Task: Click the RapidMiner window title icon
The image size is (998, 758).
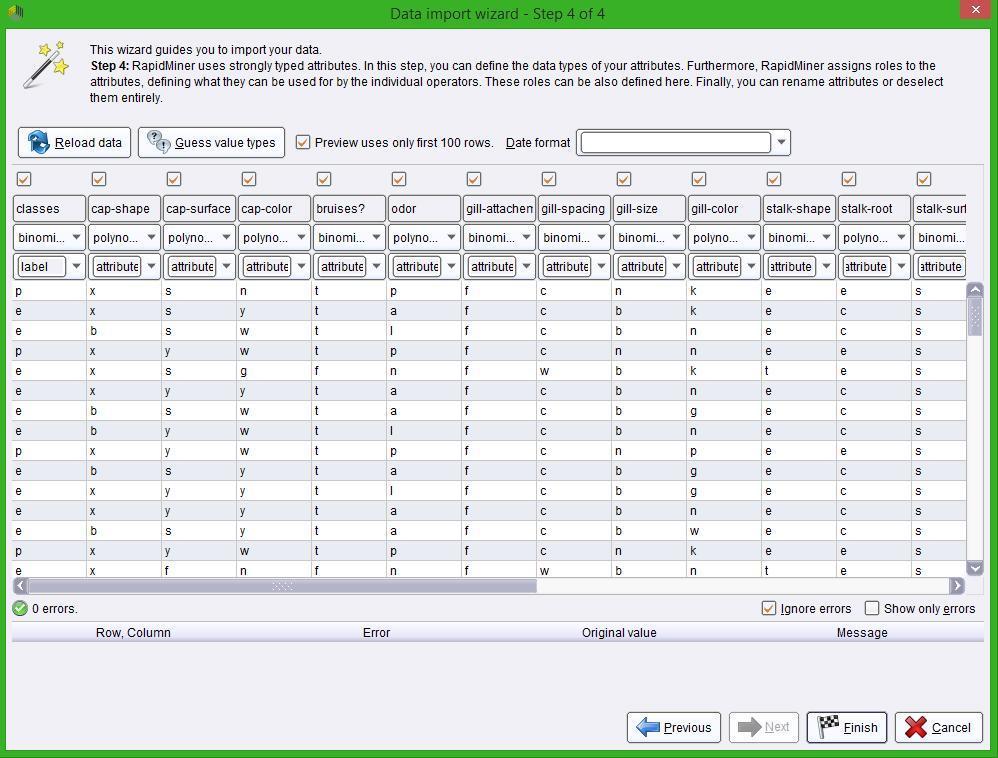Action: coord(15,12)
